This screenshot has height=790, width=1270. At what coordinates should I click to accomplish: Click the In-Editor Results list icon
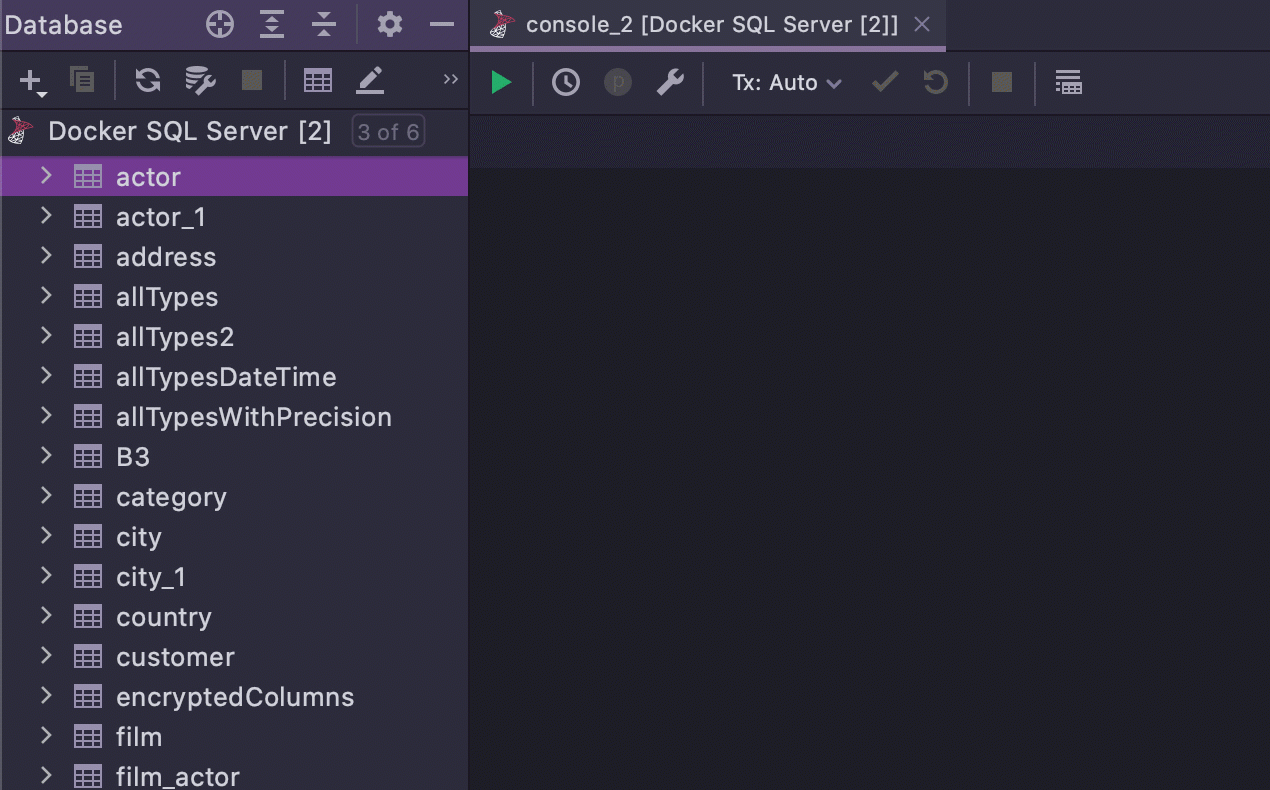pyautogui.click(x=1069, y=83)
